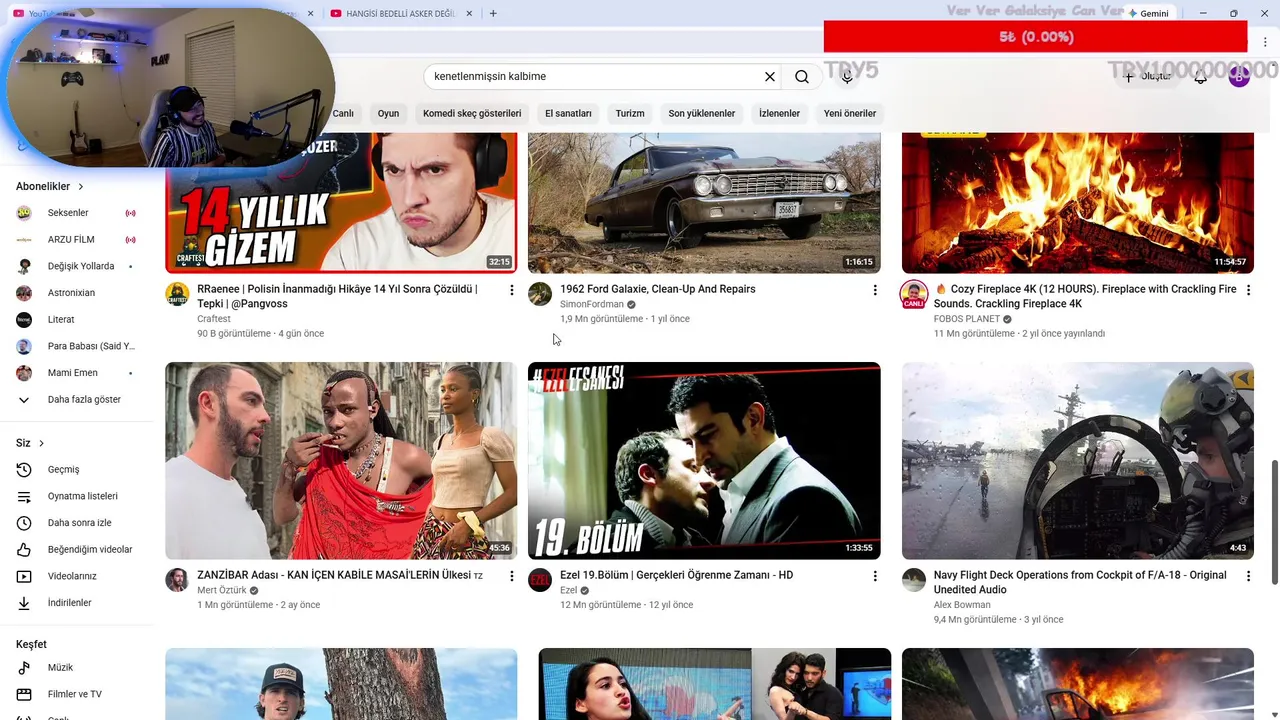Click the magnifier search button
The width and height of the screenshot is (1280, 720).
(802, 77)
